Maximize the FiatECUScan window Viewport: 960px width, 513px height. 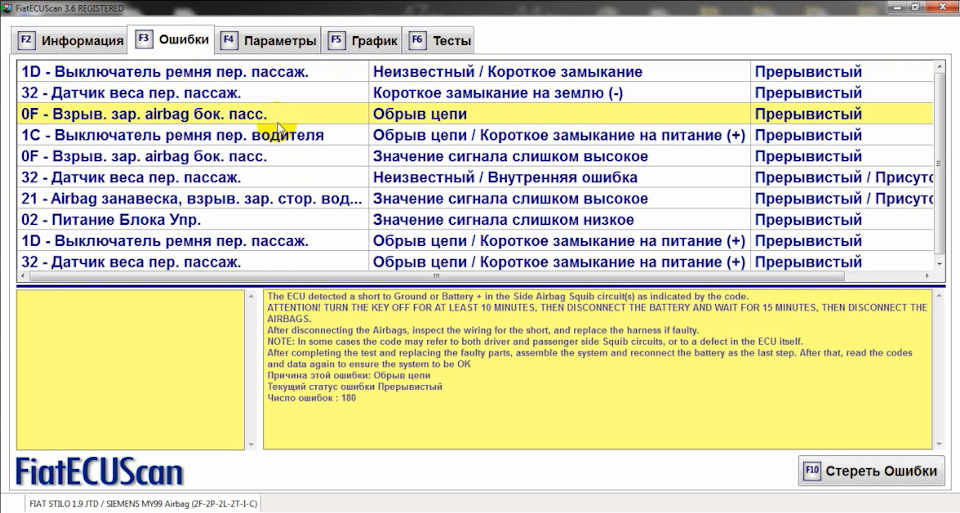click(x=914, y=7)
